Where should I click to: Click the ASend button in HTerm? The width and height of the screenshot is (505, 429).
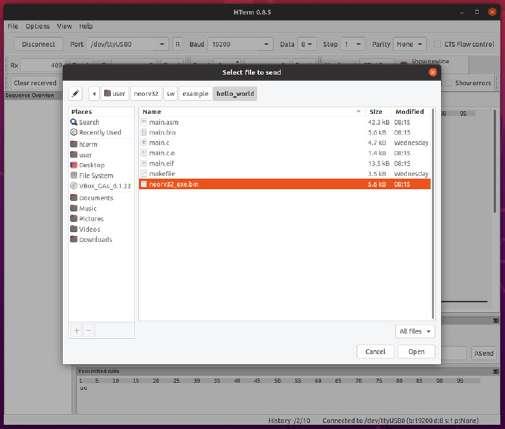483,354
